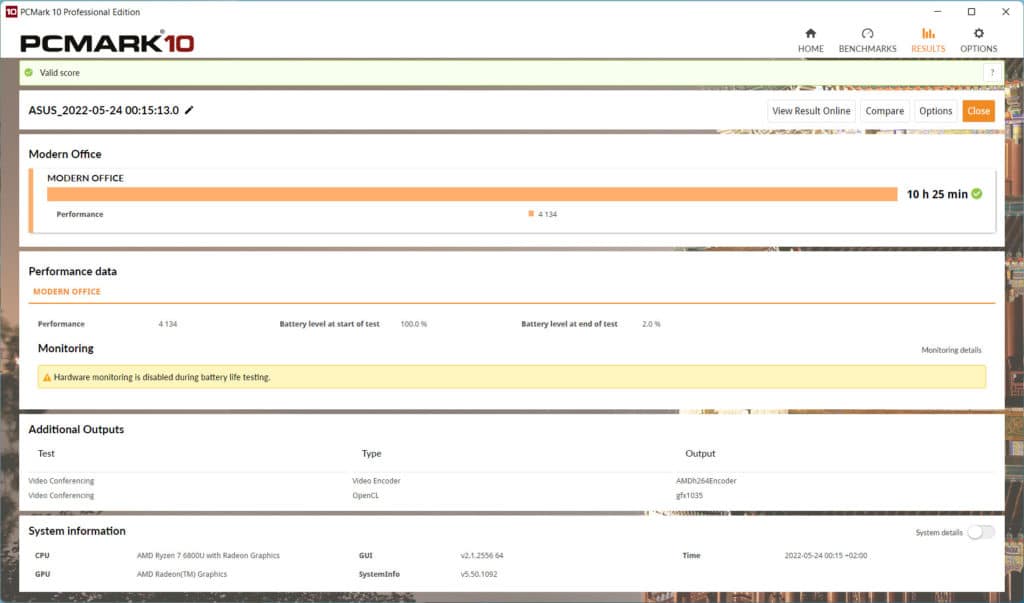
Task: Click the gfx1035 output cell
Action: [689, 495]
